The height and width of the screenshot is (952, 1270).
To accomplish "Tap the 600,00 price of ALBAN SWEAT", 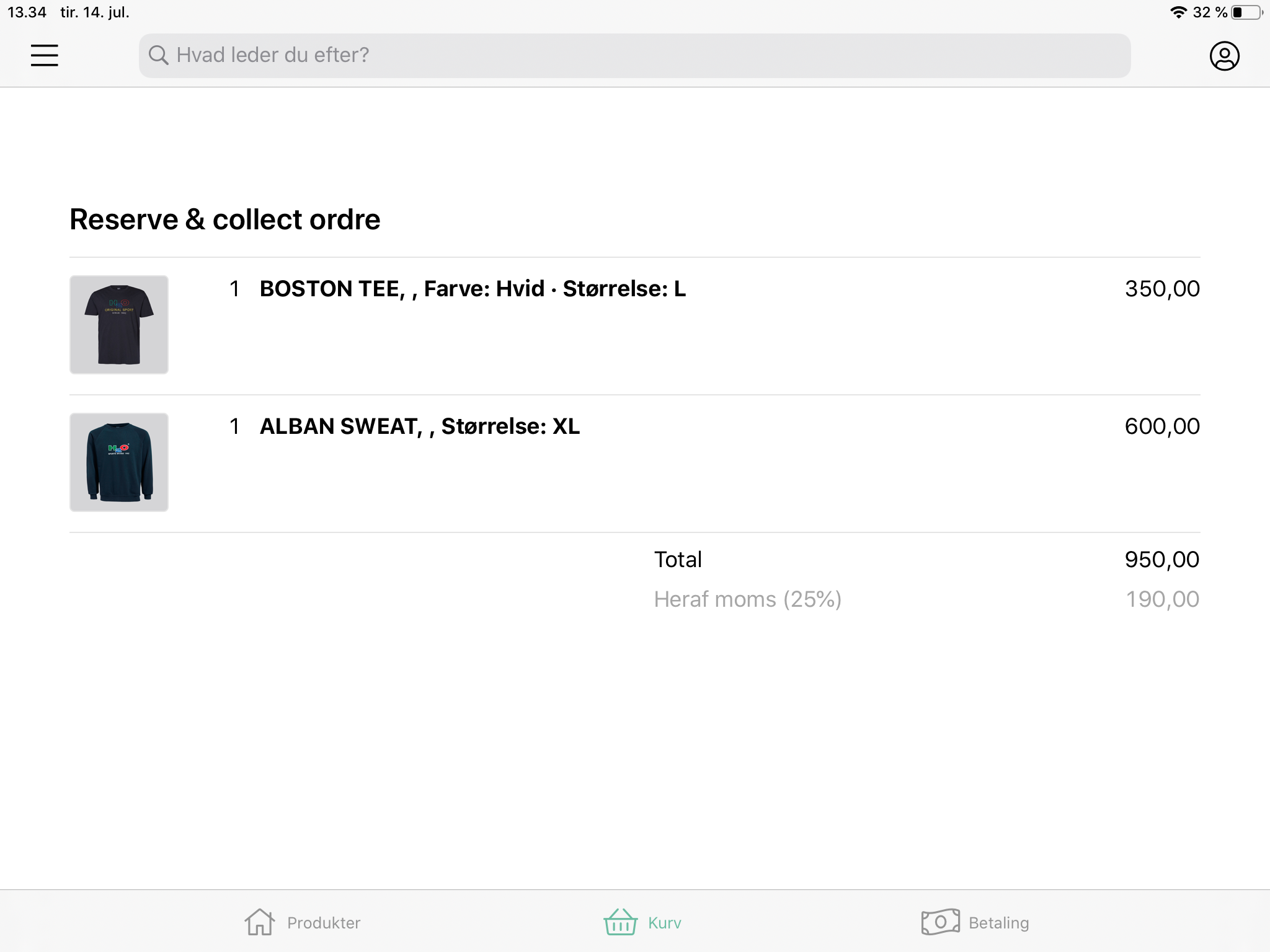I will [1162, 426].
